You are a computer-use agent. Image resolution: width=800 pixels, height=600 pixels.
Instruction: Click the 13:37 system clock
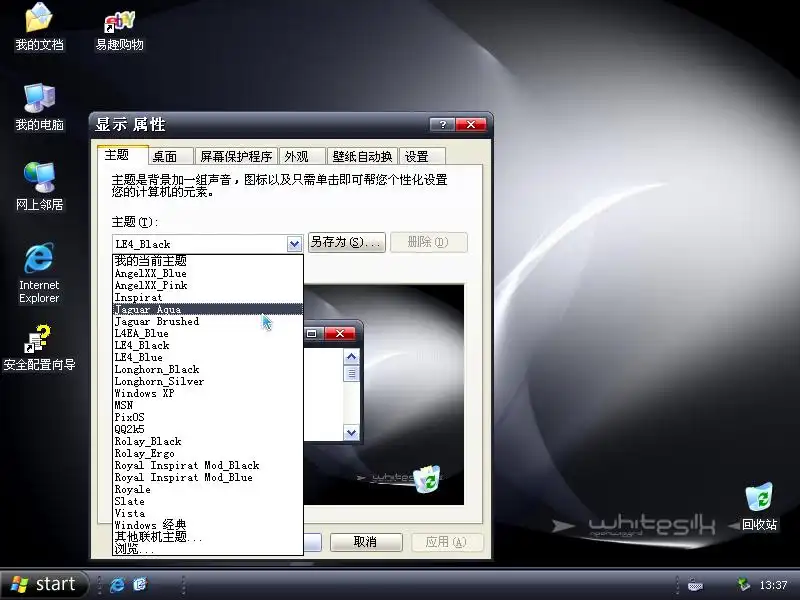click(773, 585)
